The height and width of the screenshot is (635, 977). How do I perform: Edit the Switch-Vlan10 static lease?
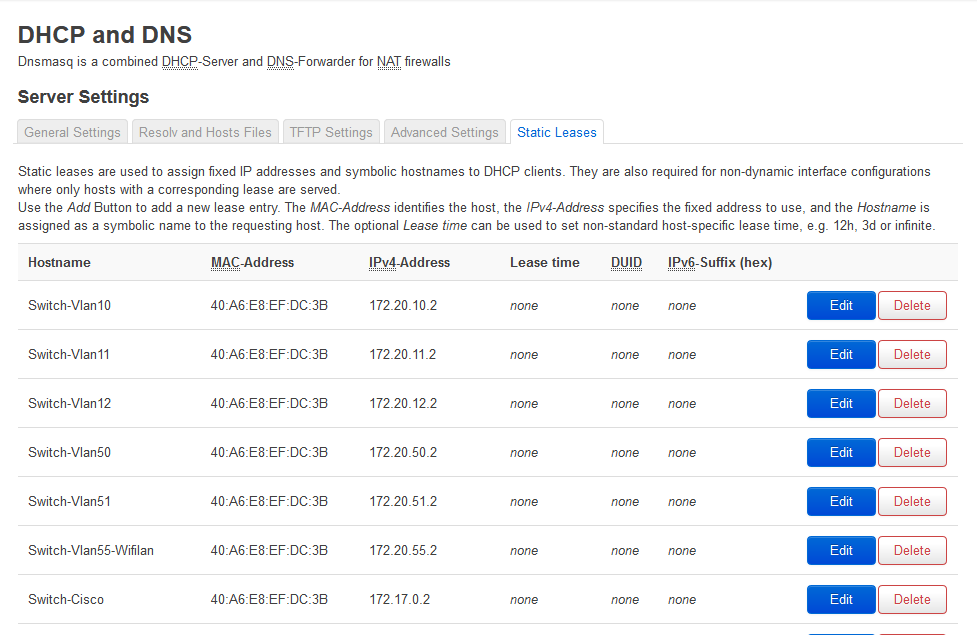click(840, 305)
